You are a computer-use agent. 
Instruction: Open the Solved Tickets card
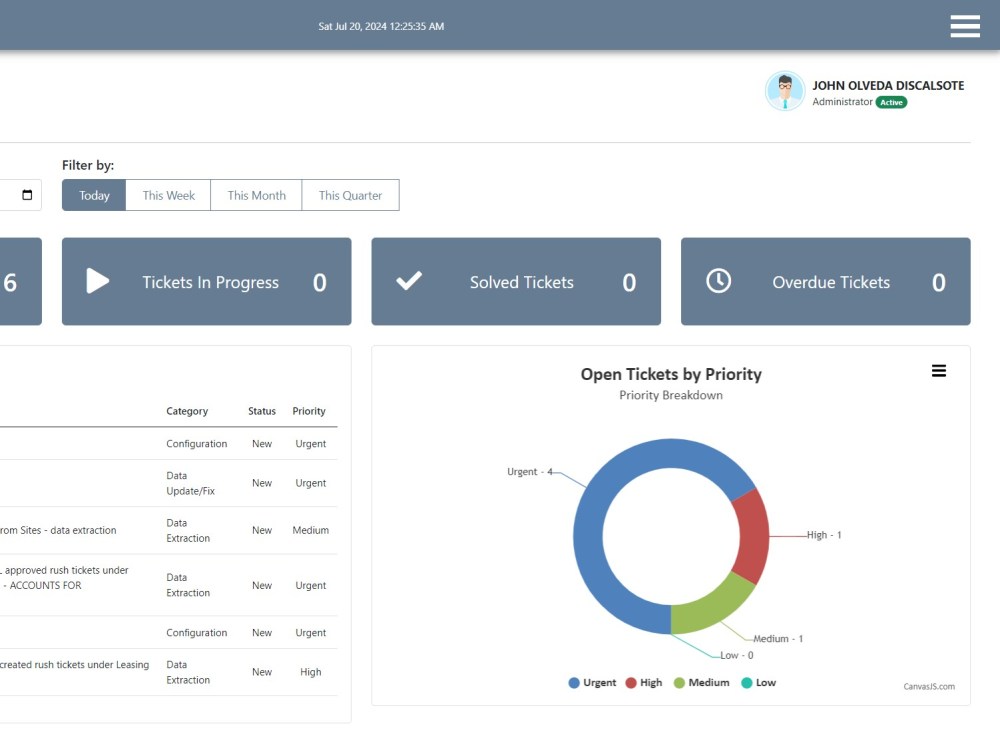point(516,281)
